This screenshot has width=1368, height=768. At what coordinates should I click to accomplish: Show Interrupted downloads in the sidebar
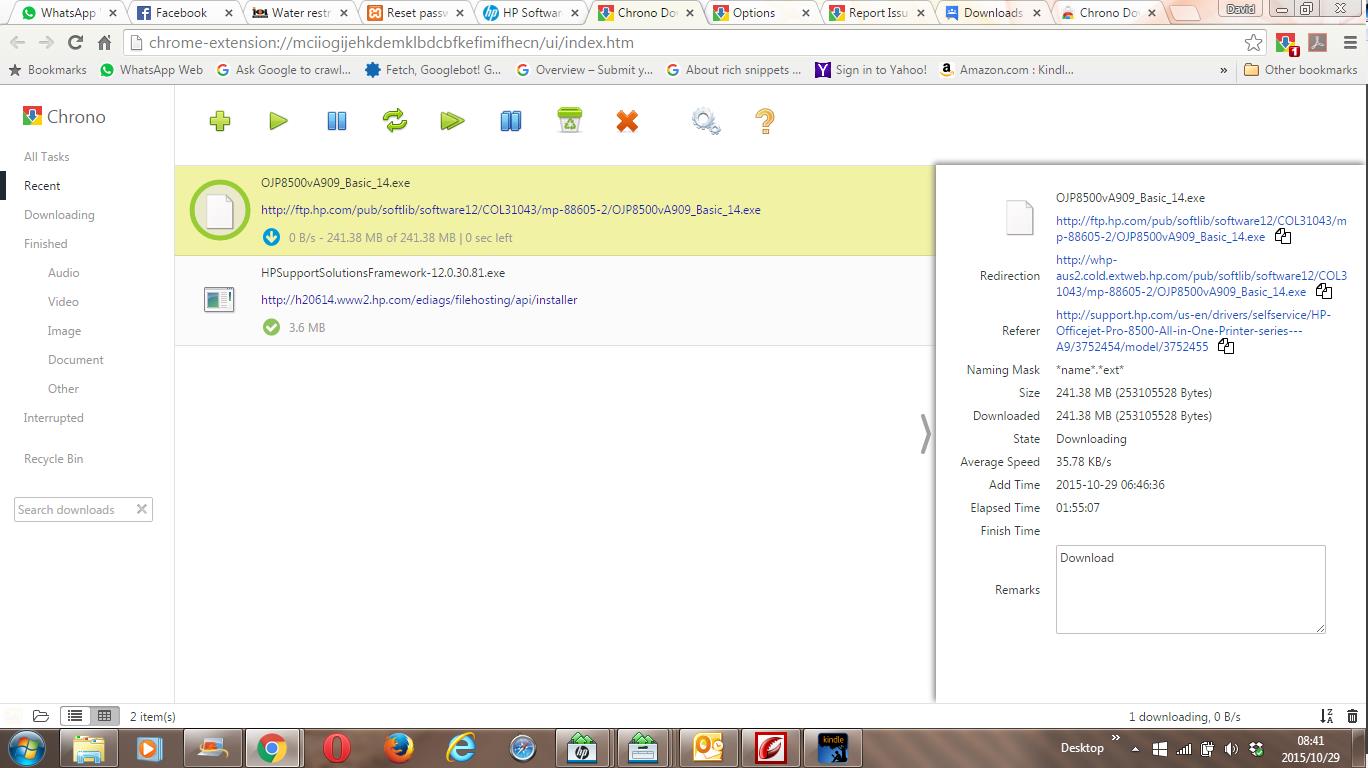[54, 417]
